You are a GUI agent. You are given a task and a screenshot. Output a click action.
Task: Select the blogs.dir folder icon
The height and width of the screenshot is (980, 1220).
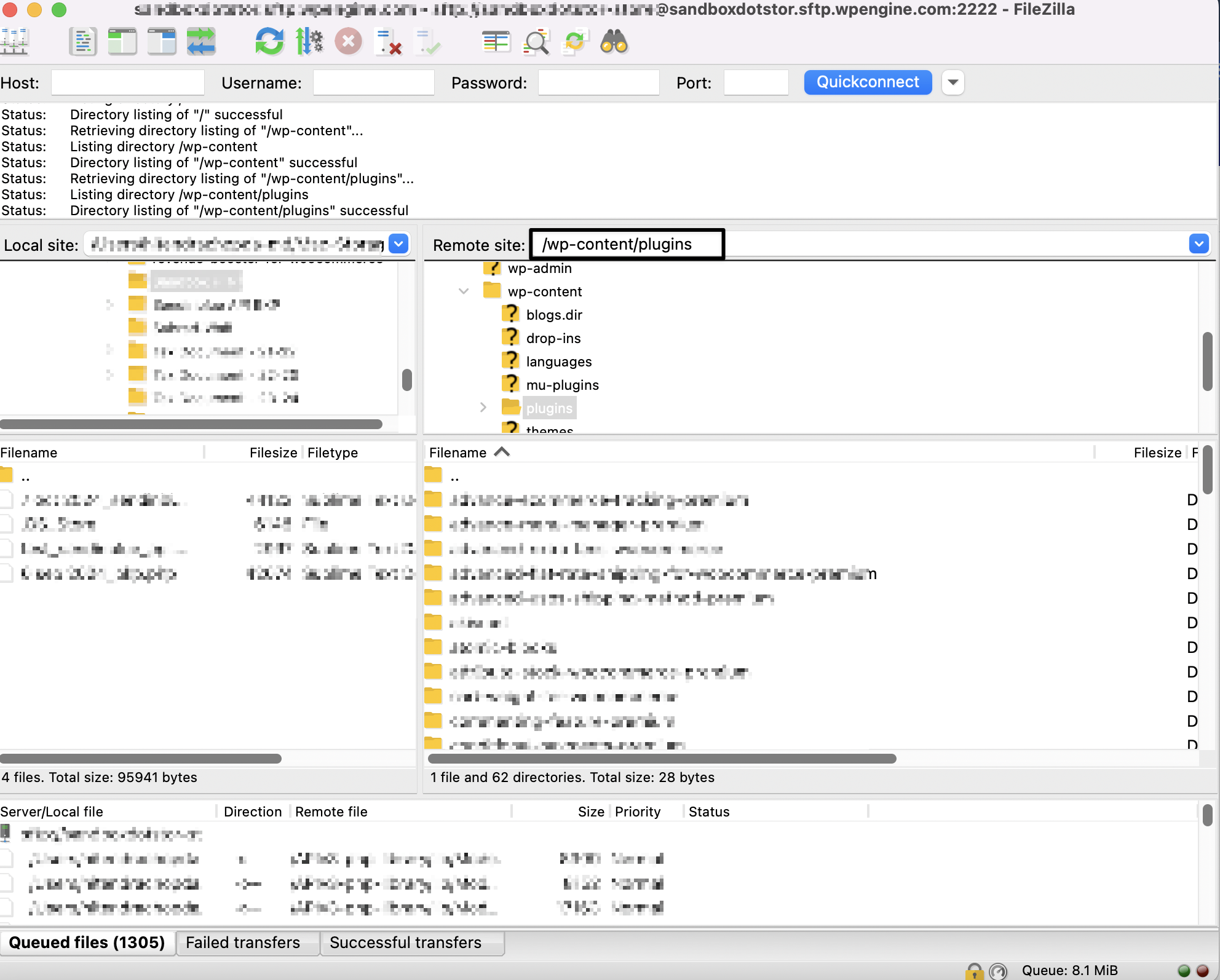pos(510,314)
